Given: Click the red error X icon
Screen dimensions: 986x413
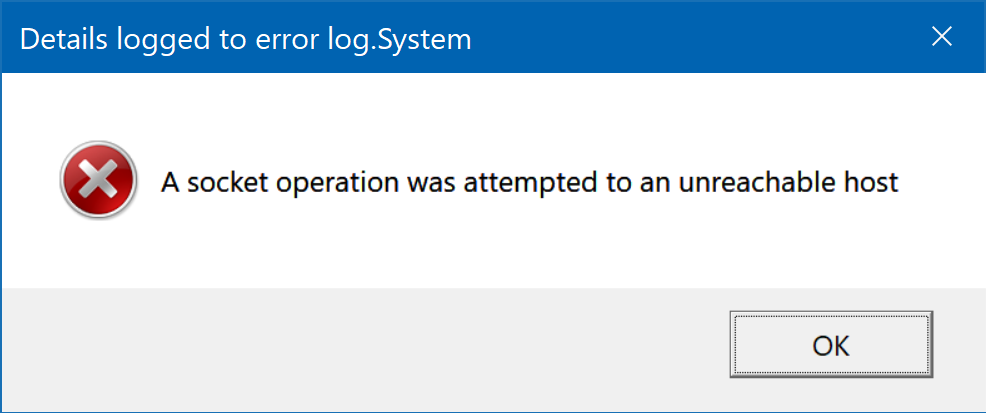Looking at the screenshot, I should click(98, 180).
